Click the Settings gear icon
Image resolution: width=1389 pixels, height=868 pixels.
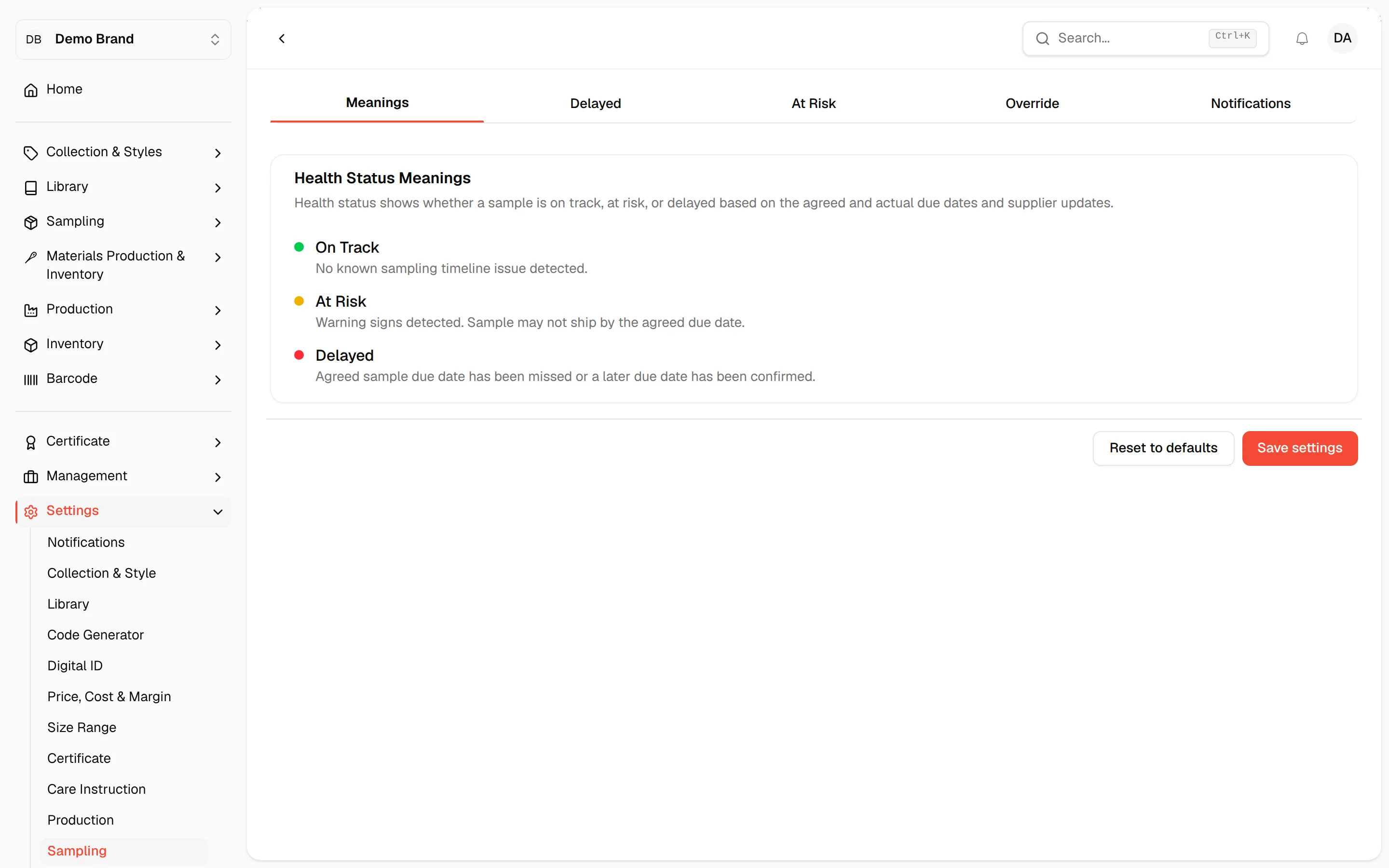tap(31, 512)
